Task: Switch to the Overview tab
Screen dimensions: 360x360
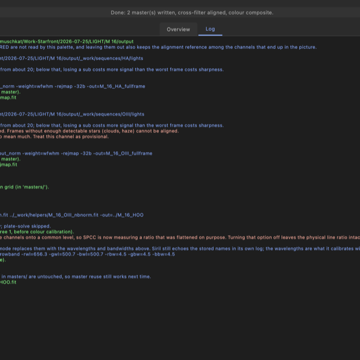Action: tap(178, 29)
